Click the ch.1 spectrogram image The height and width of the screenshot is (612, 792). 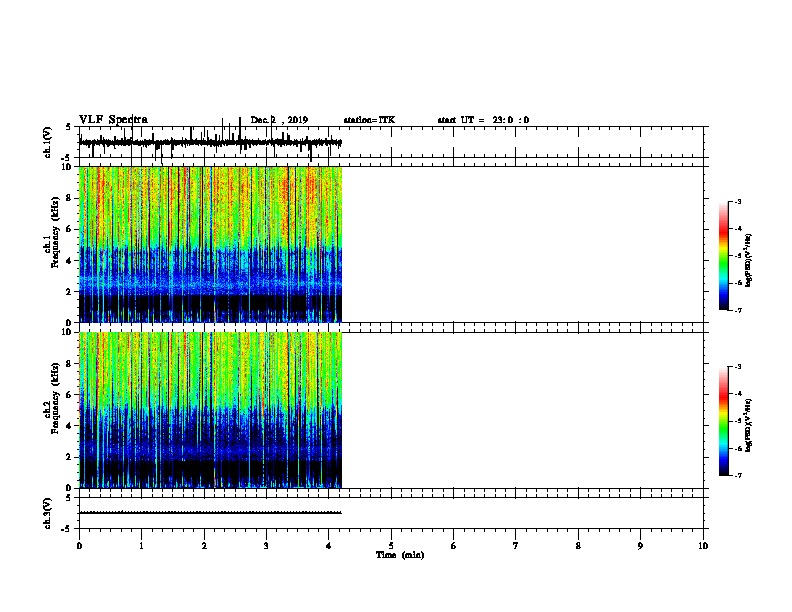[211, 244]
